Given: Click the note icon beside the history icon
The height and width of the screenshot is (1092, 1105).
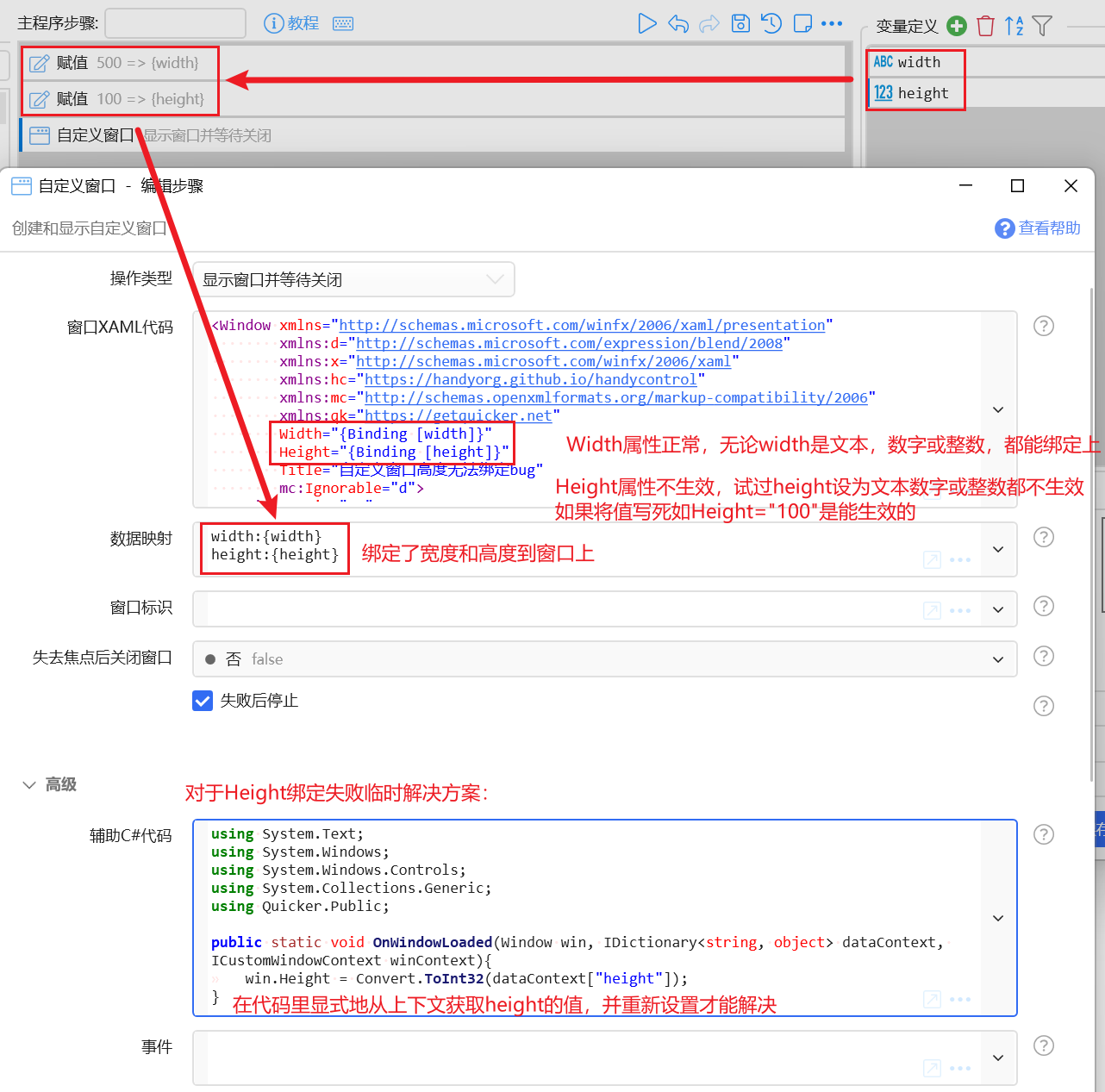Looking at the screenshot, I should (x=802, y=23).
